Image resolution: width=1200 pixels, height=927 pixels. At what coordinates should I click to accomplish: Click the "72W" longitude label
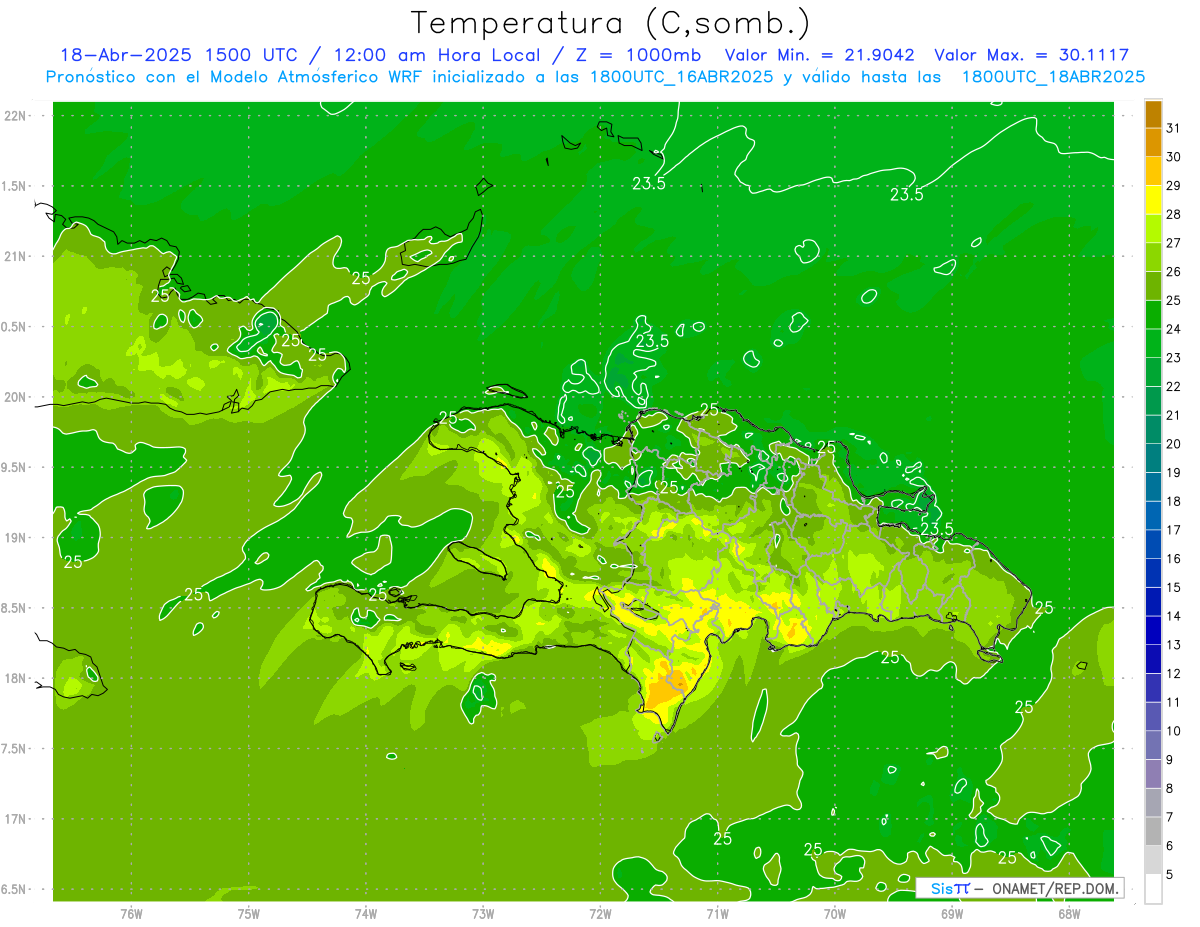click(x=600, y=914)
